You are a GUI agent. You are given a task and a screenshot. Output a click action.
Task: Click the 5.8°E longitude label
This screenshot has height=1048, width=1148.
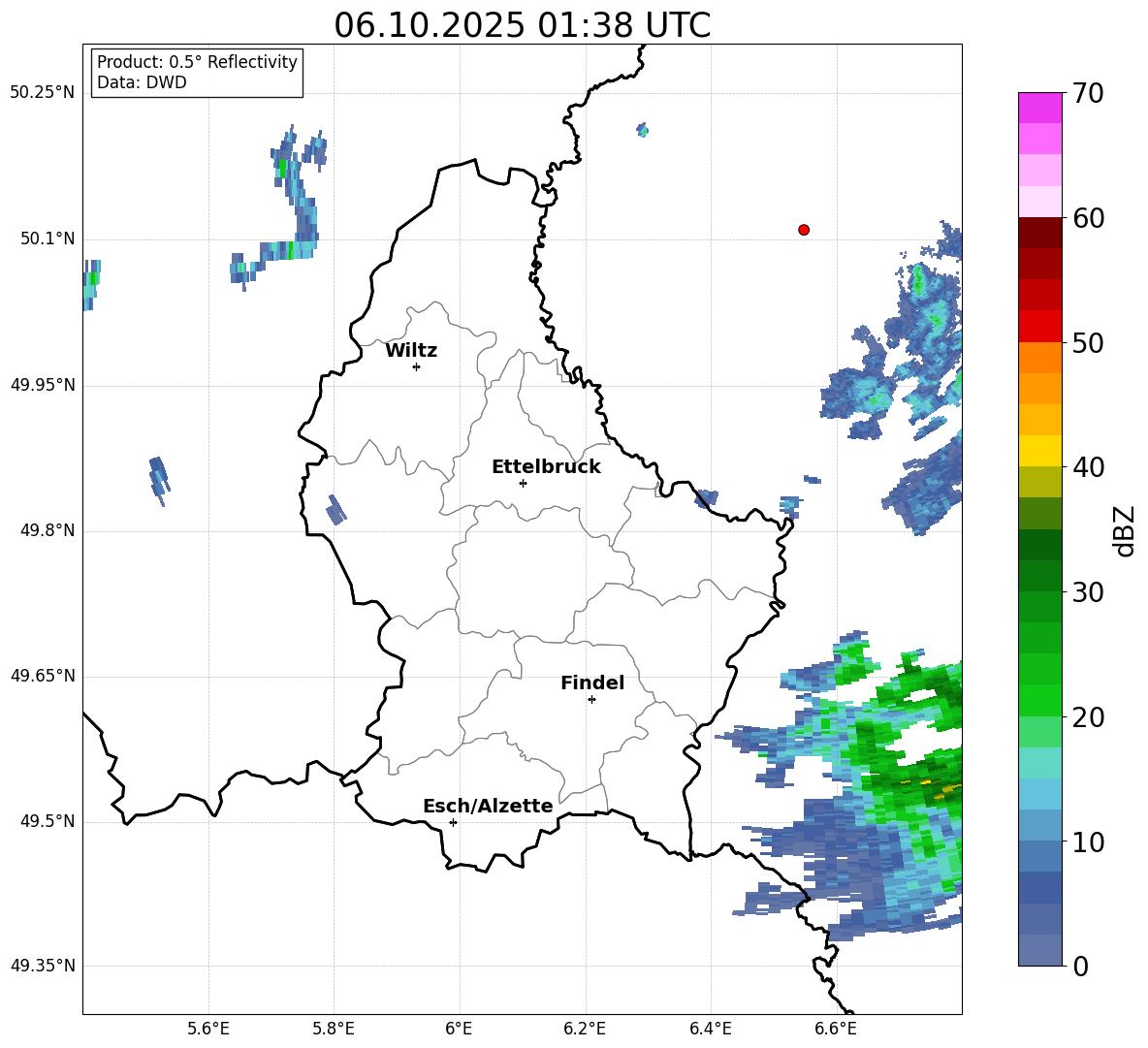point(334,1029)
